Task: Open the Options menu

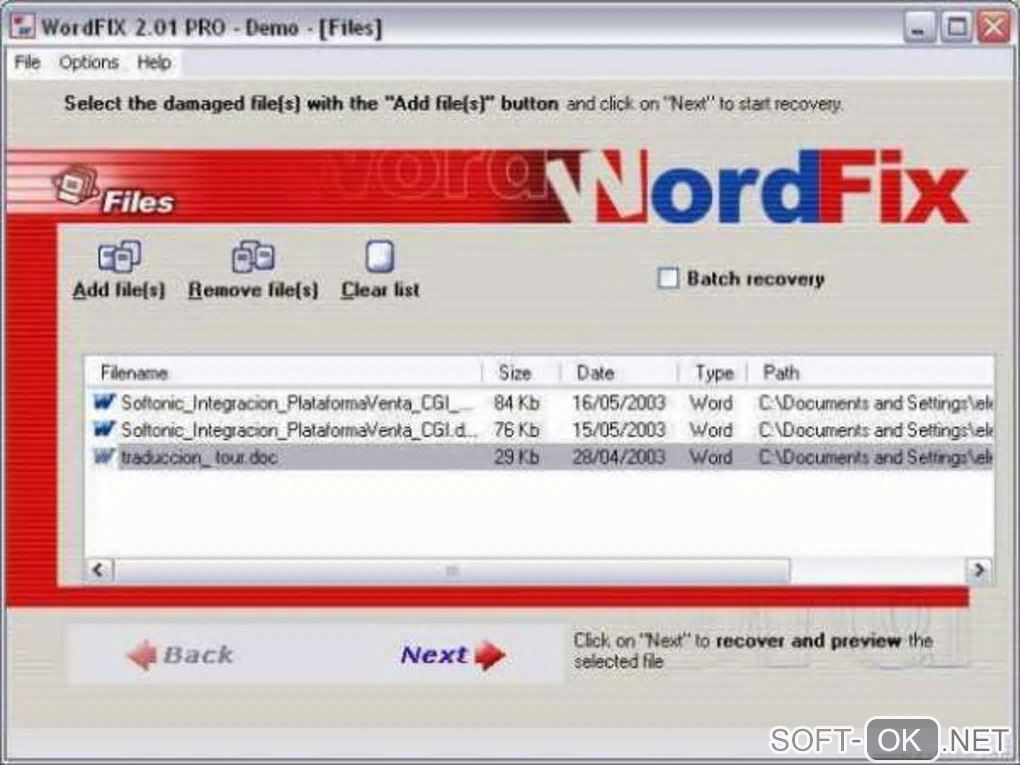Action: coord(89,62)
